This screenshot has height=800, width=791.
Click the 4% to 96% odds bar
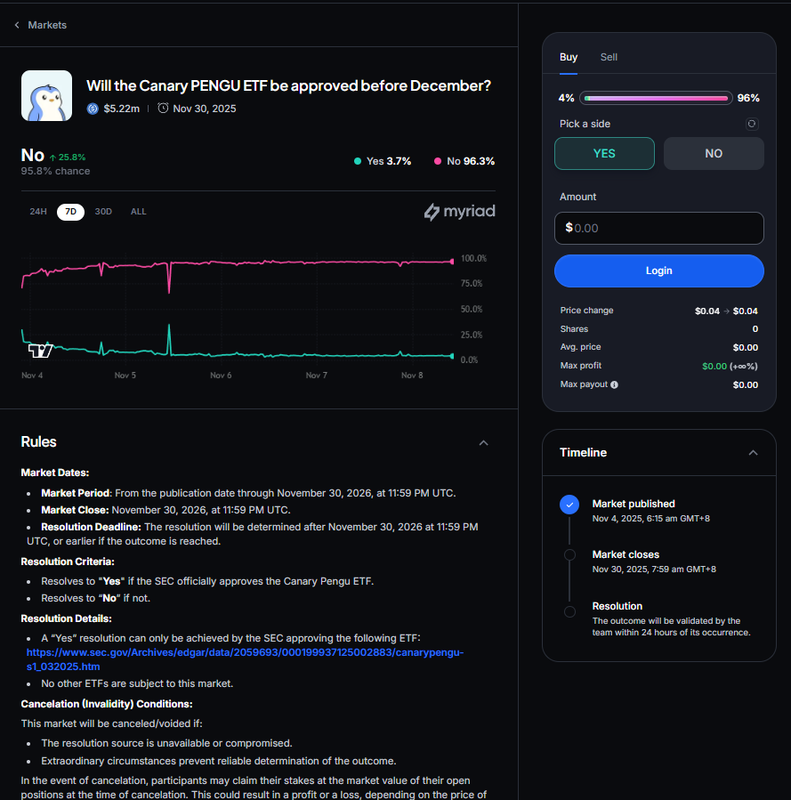[x=656, y=98]
